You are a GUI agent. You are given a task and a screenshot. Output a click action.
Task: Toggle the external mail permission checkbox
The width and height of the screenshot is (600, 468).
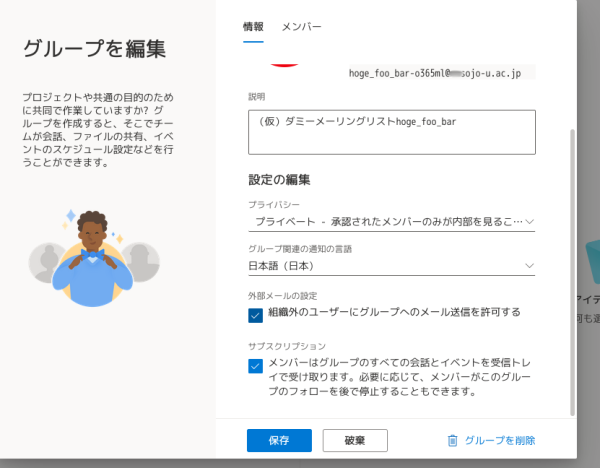[255, 314]
